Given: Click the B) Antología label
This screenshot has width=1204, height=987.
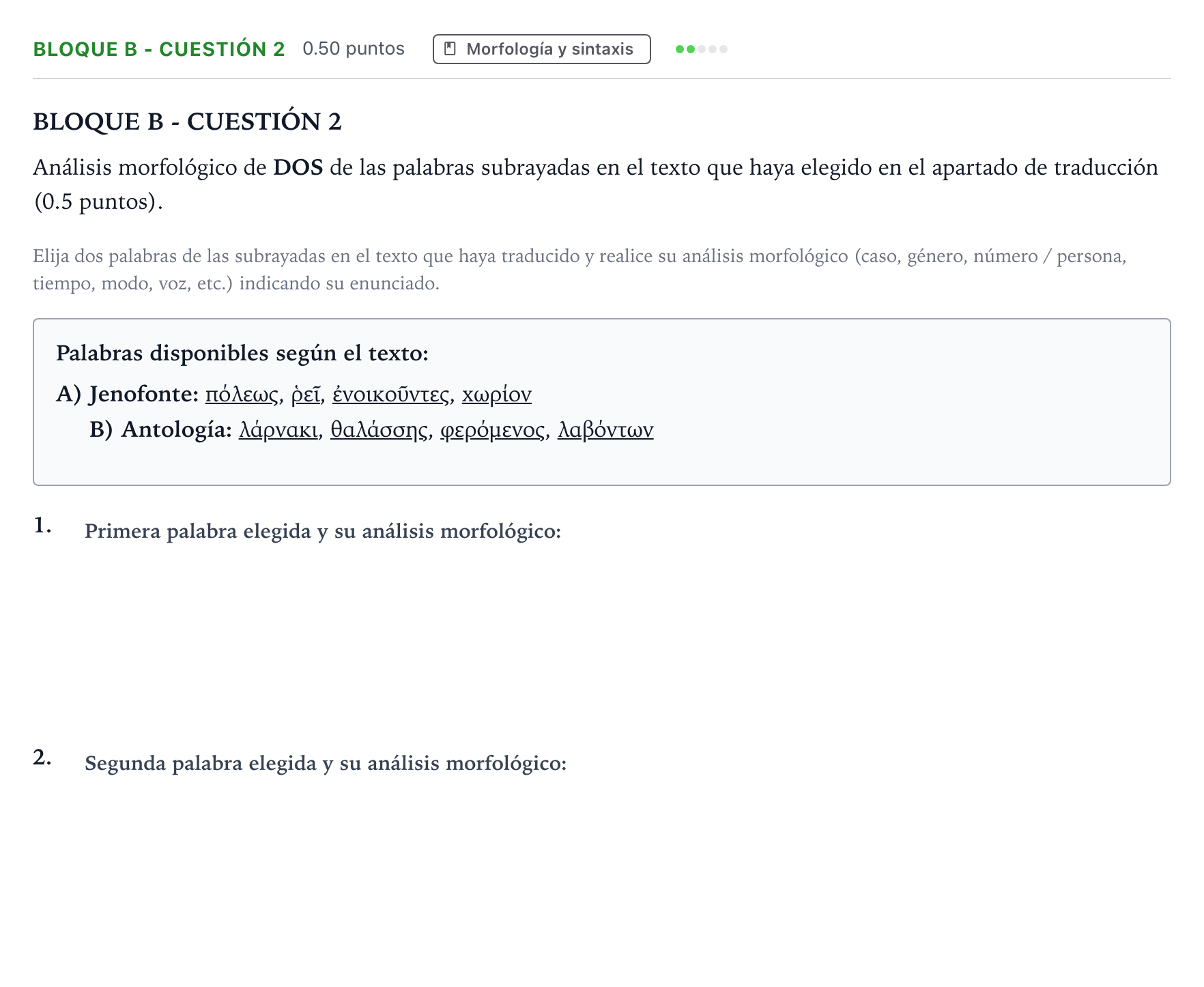Looking at the screenshot, I should tap(161, 430).
